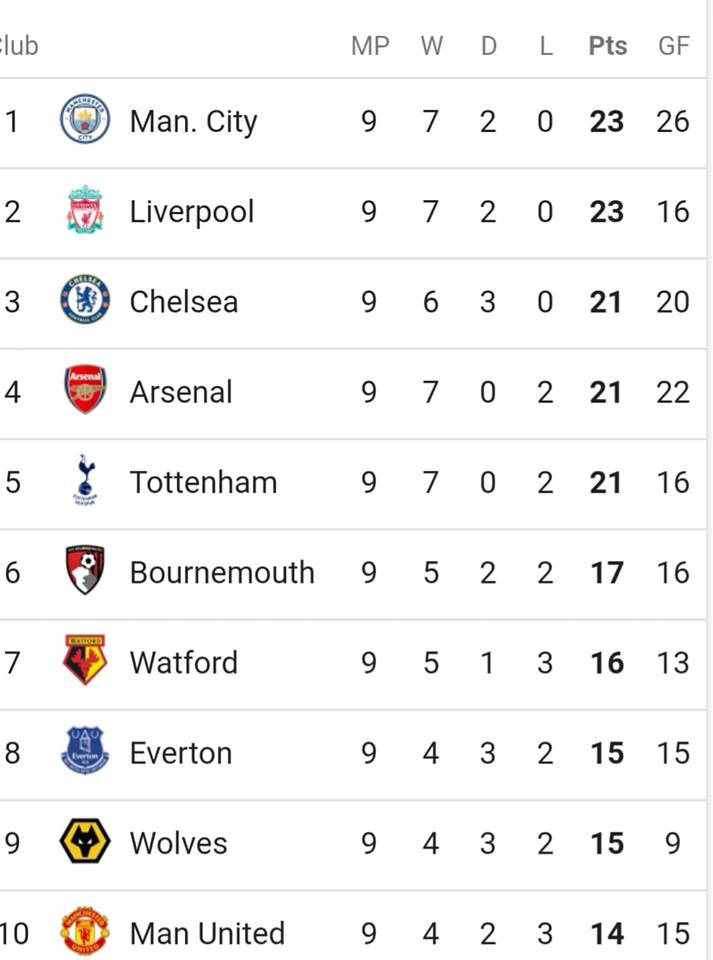Click the Chelsea club crest
This screenshot has height=960, width=713.
pyautogui.click(x=85, y=299)
